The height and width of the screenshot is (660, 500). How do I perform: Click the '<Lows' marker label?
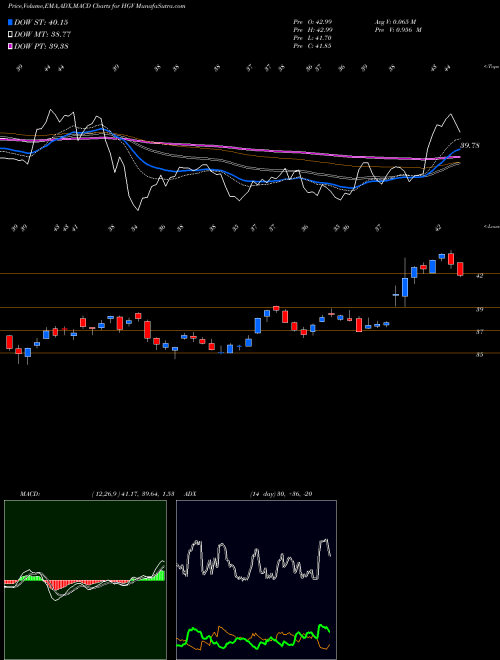492,227
